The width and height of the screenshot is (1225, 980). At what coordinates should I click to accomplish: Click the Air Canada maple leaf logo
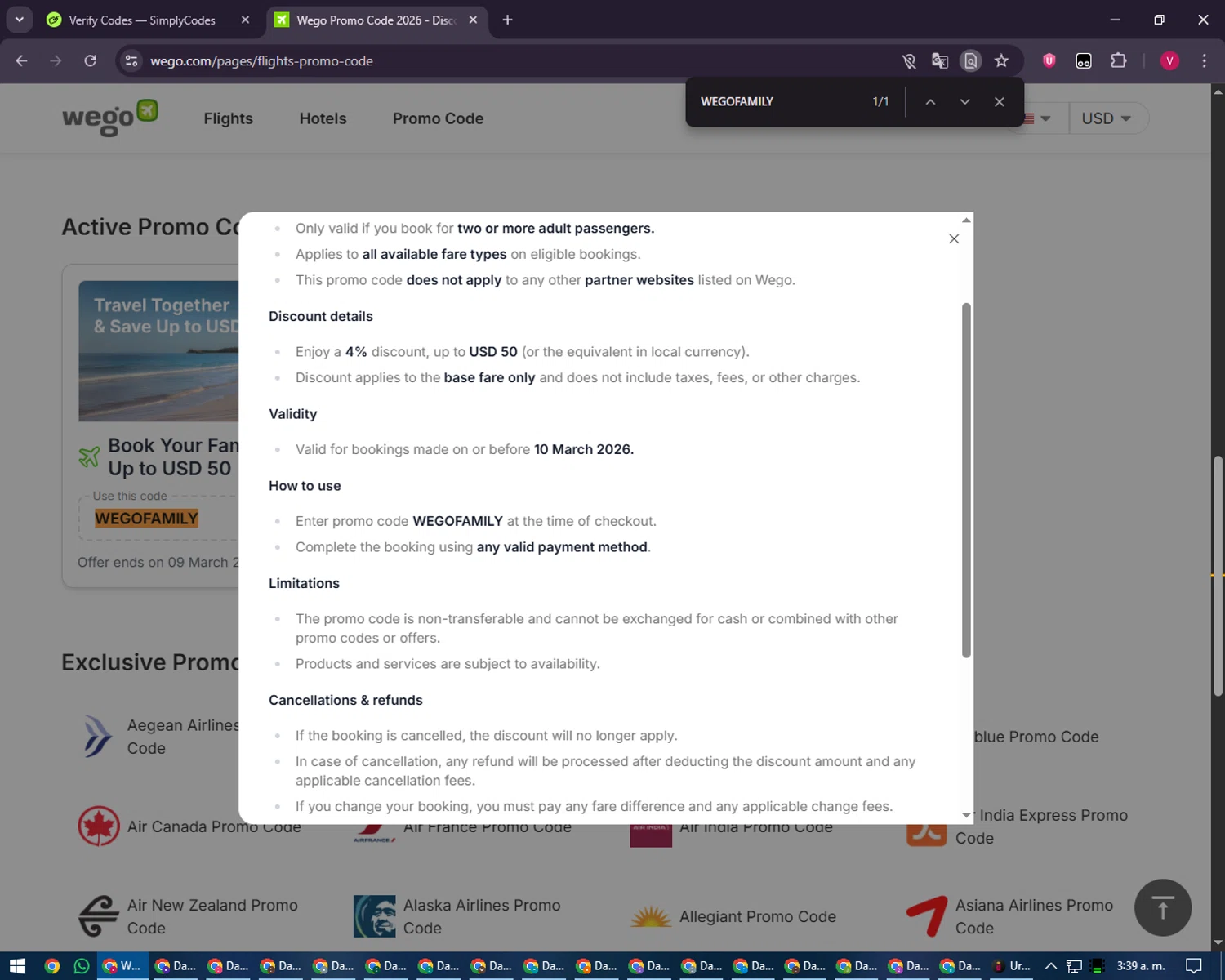pos(98,826)
